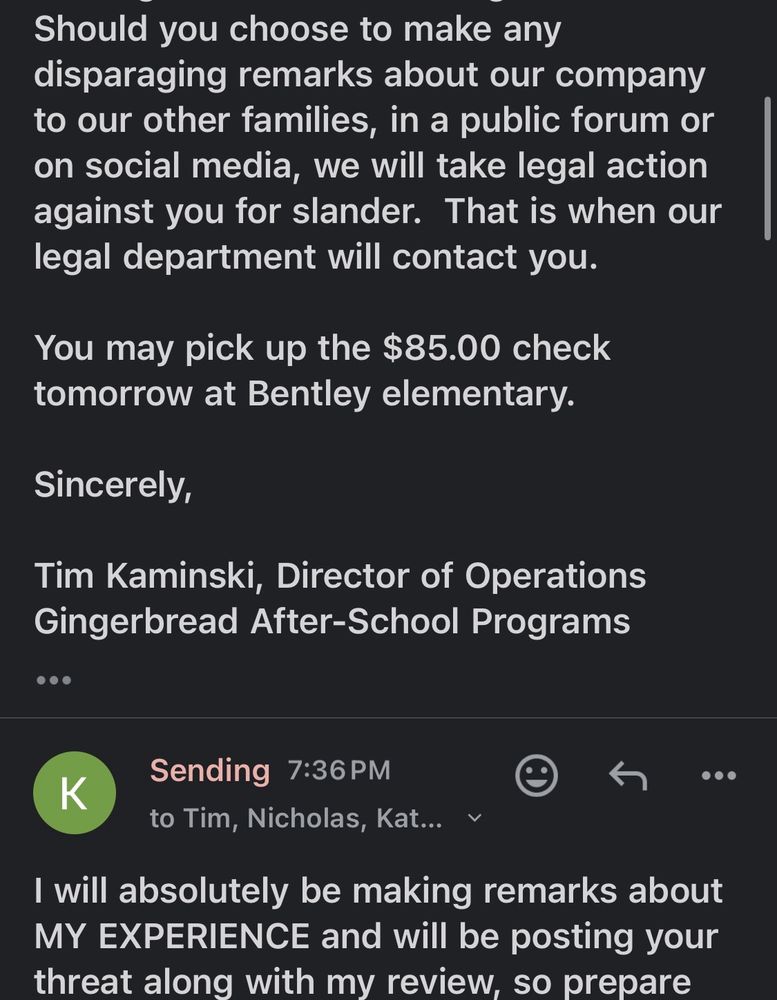Screen dimensions: 777x1000
Task: Tap the reply arrow icon
Action: [x=628, y=775]
